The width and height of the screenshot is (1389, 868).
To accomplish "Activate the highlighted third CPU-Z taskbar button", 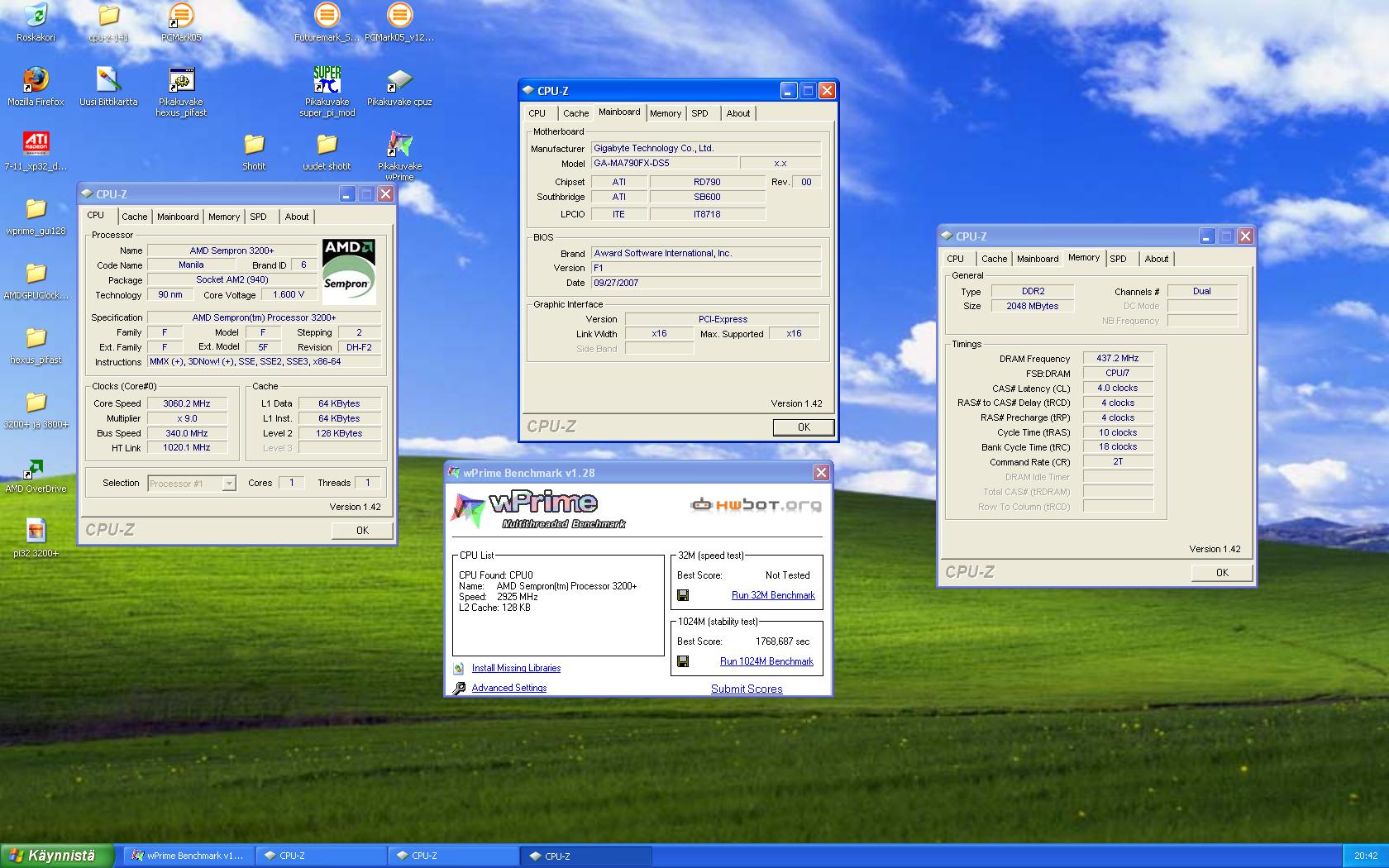I will [x=585, y=856].
